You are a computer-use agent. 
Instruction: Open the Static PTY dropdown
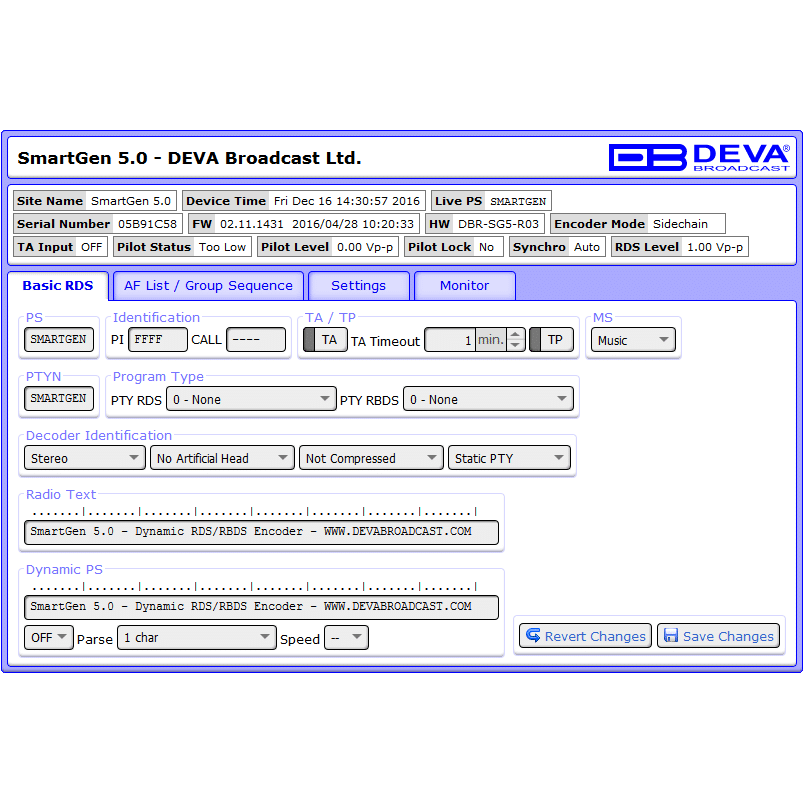tap(509, 458)
